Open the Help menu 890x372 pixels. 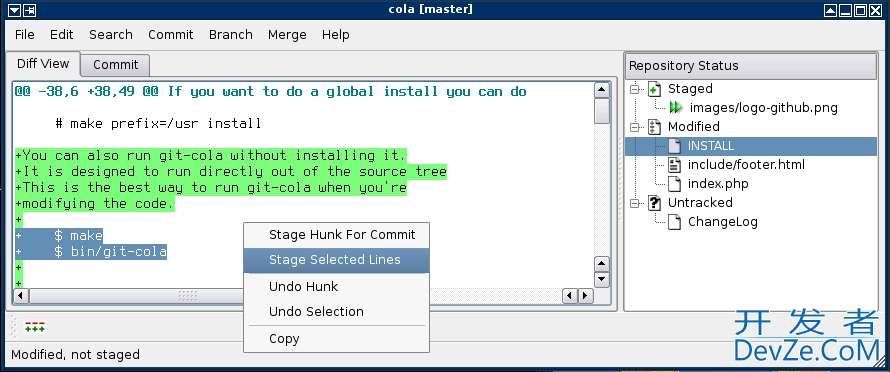point(335,35)
